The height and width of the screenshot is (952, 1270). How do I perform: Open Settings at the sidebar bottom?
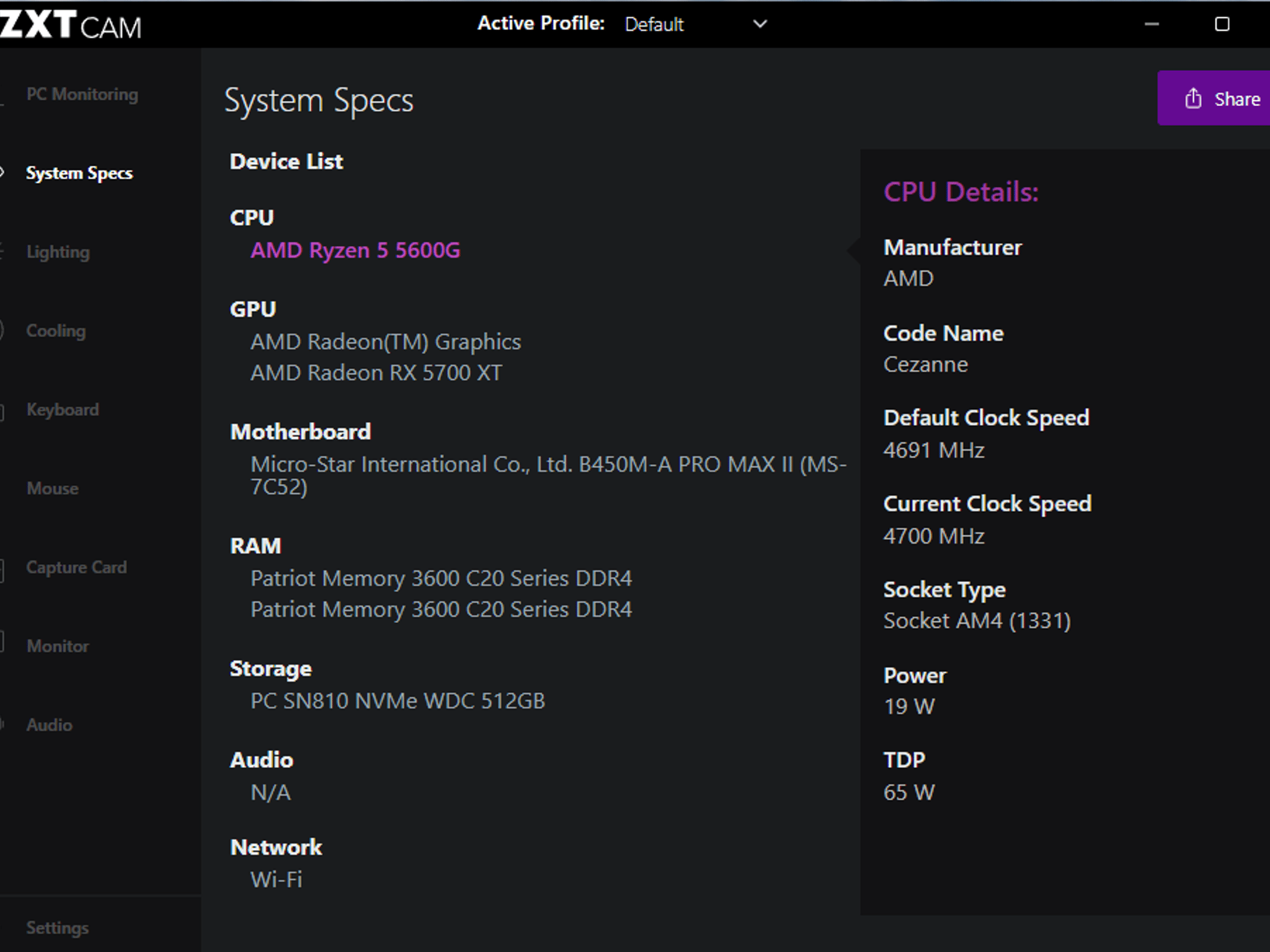coord(57,927)
